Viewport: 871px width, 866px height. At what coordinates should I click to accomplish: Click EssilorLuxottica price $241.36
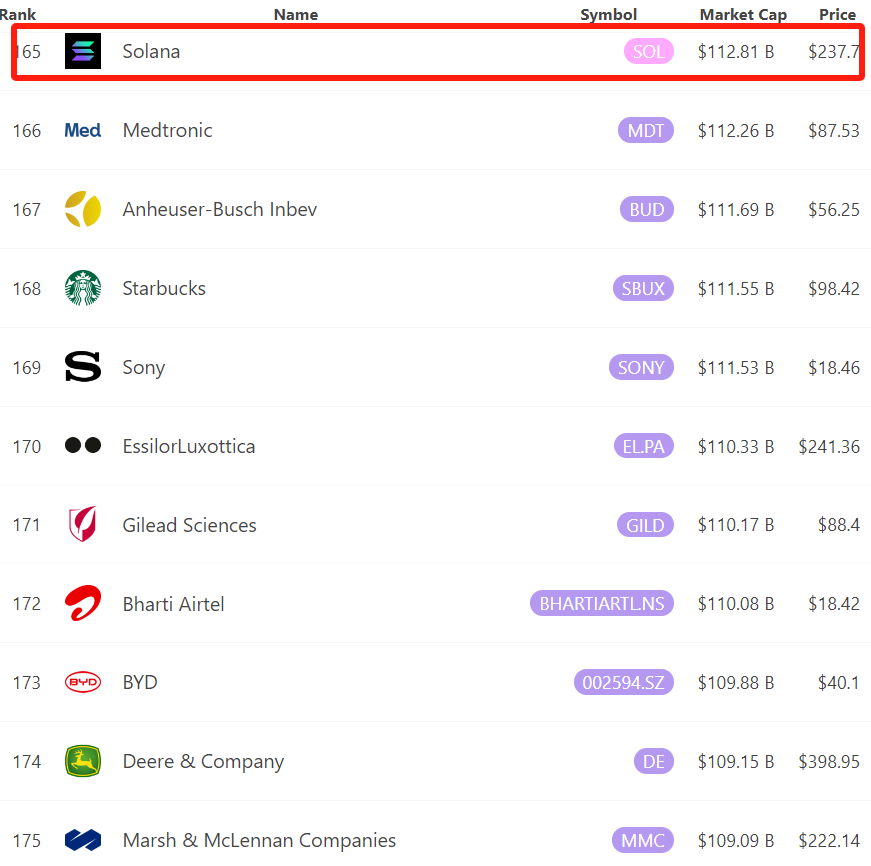[829, 446]
